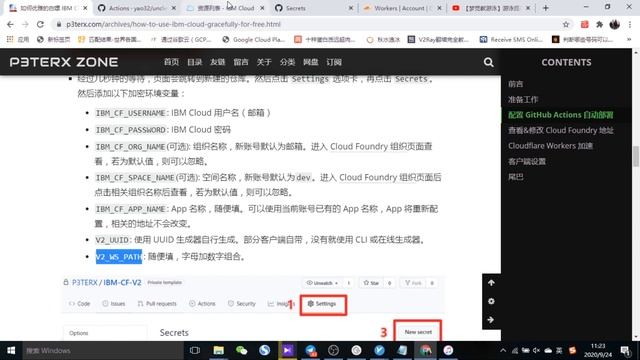The image size is (640, 360).
Task: Open the Chrome profile avatar
Action: pos(614,24)
